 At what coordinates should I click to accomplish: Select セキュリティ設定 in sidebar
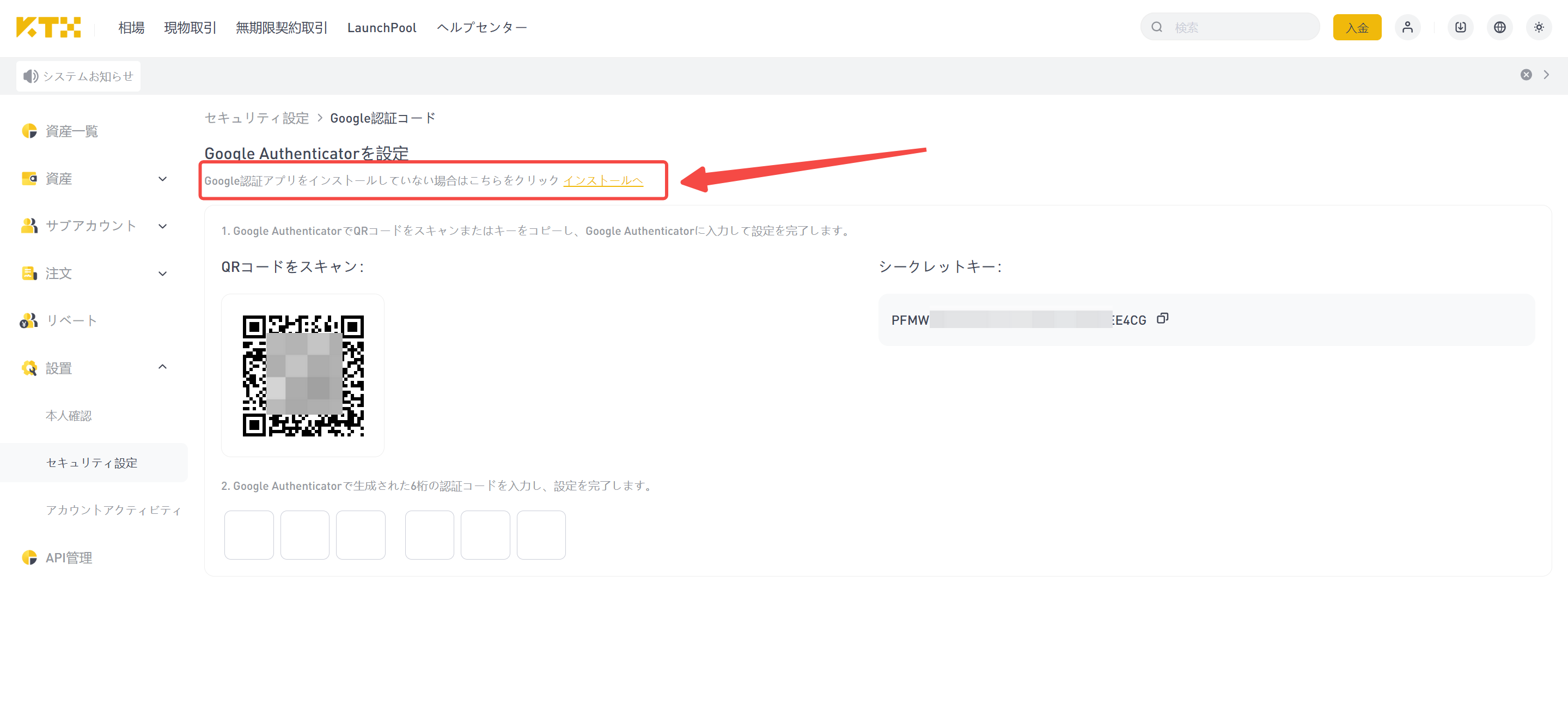(x=94, y=463)
